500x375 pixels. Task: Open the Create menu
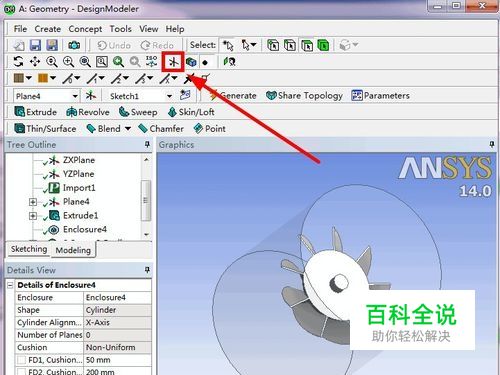coord(48,29)
